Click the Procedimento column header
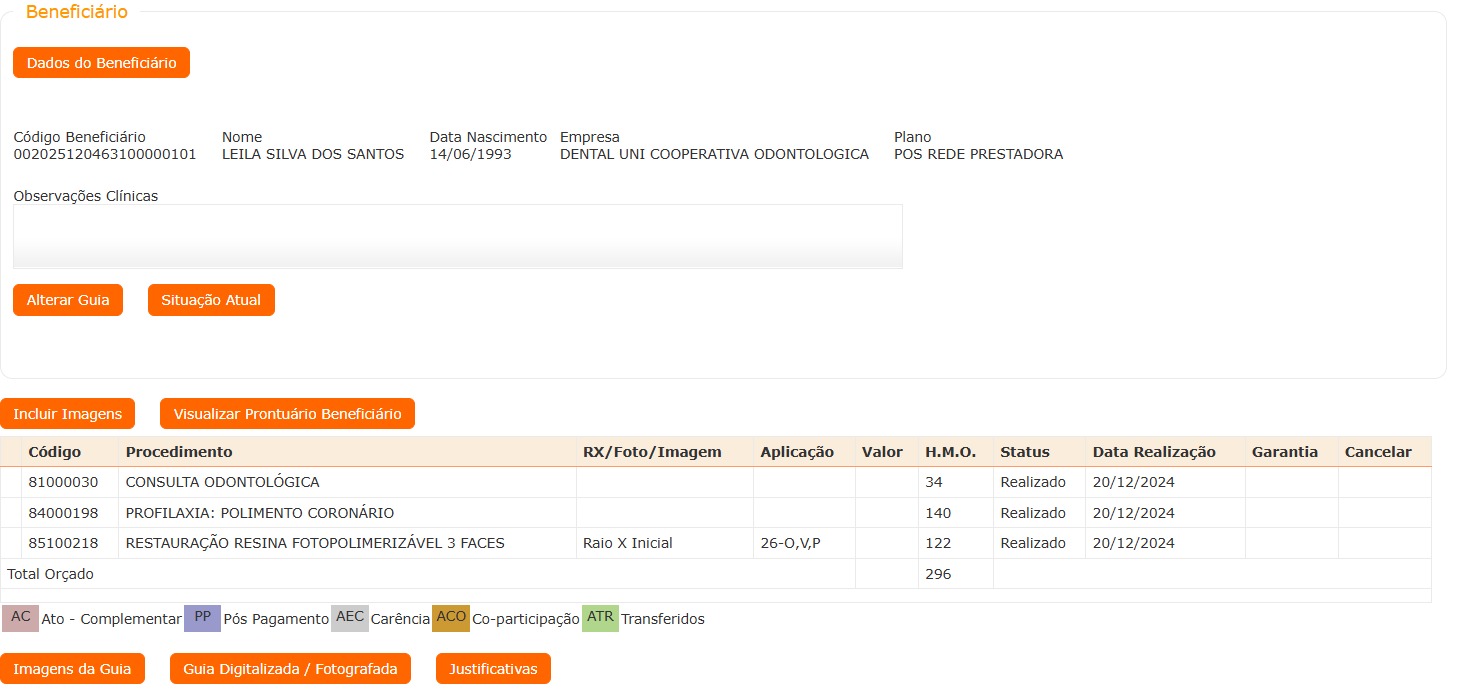 179,452
